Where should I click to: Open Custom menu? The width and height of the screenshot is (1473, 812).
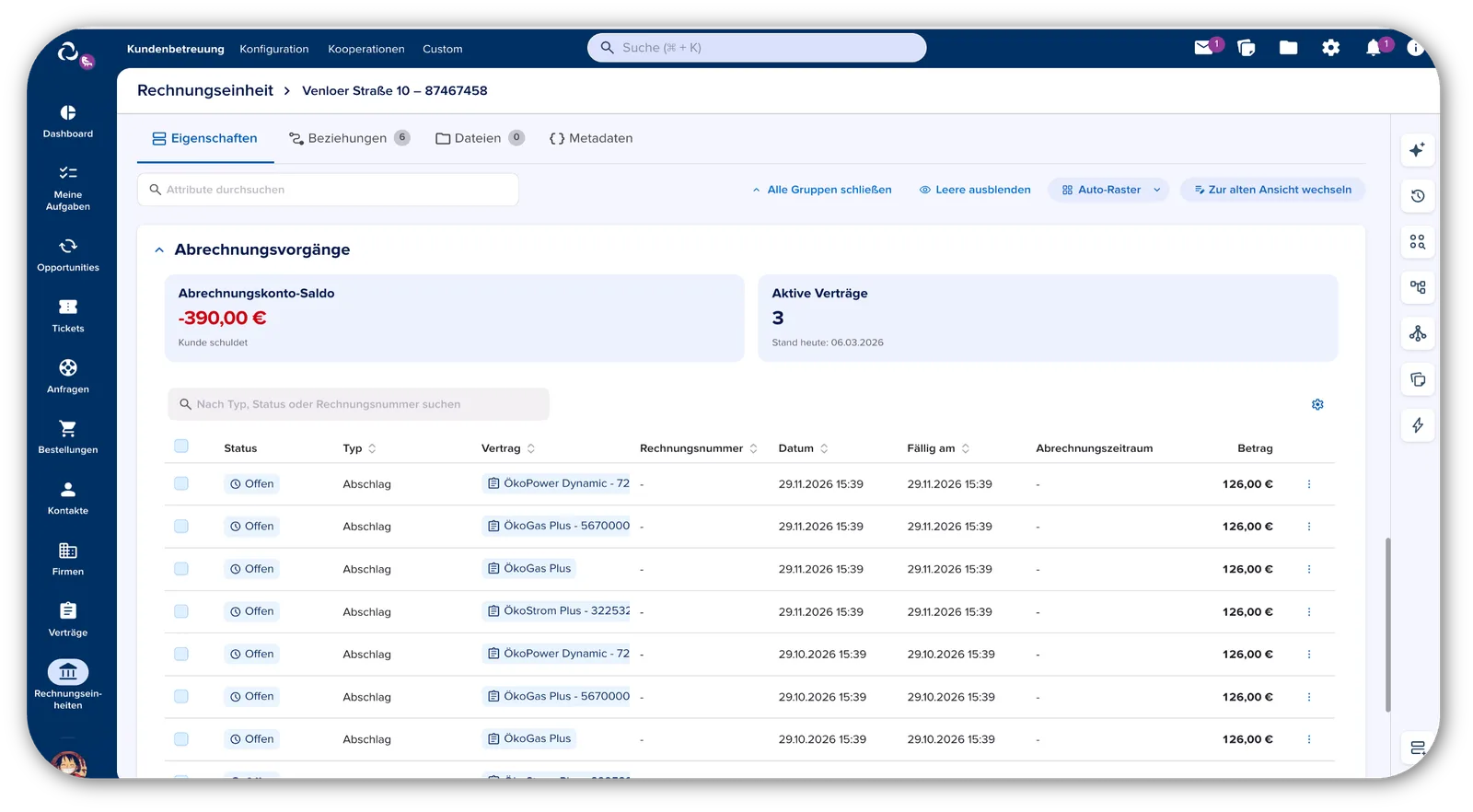[x=443, y=49]
